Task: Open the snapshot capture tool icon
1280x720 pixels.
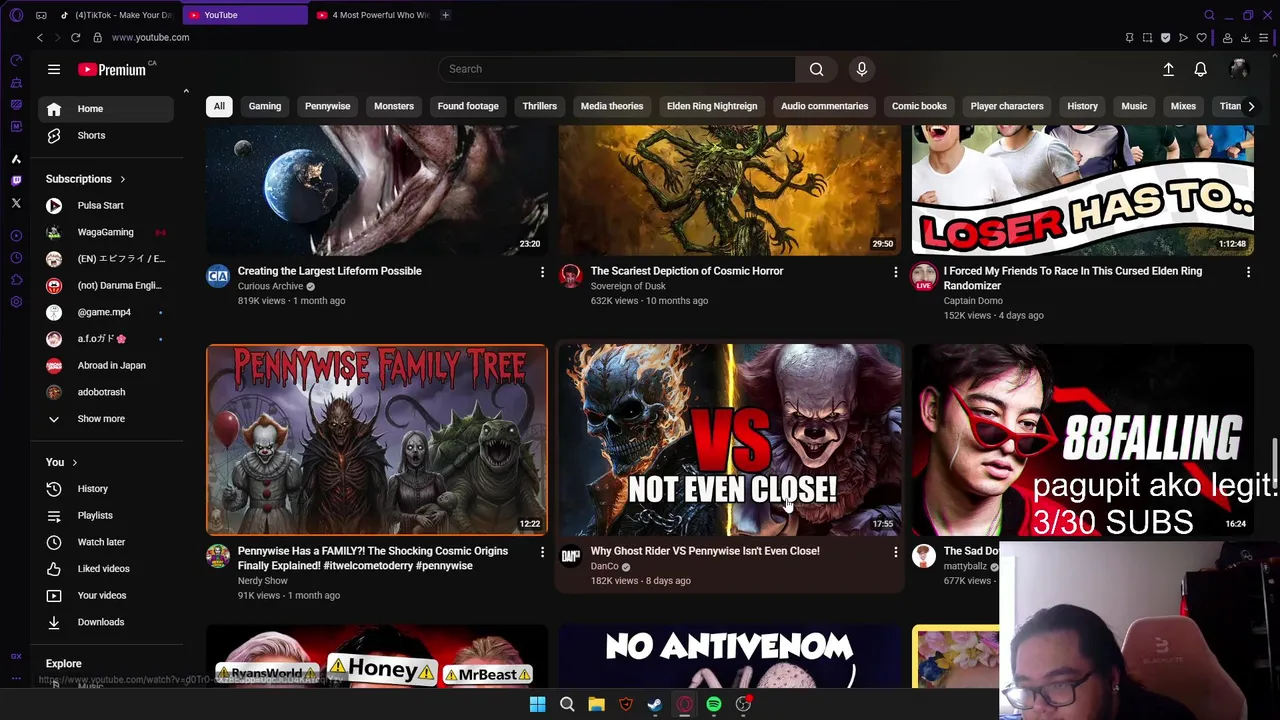Action: pyautogui.click(x=1147, y=37)
